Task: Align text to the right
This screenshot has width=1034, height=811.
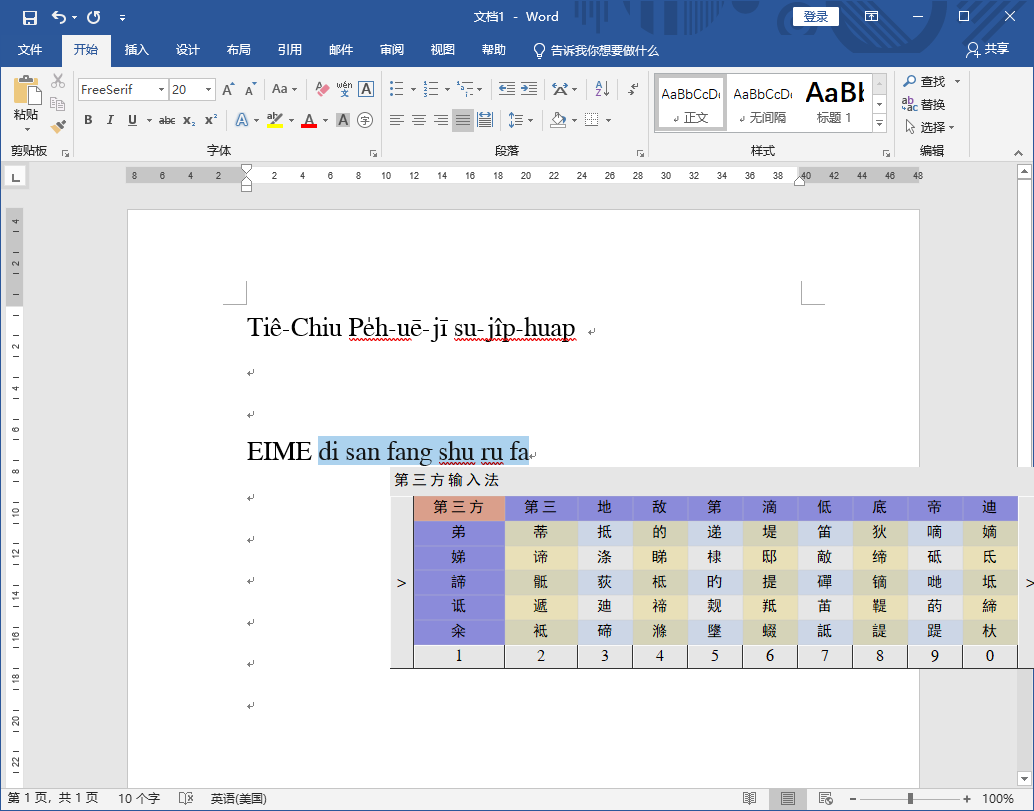Action: coord(441,120)
